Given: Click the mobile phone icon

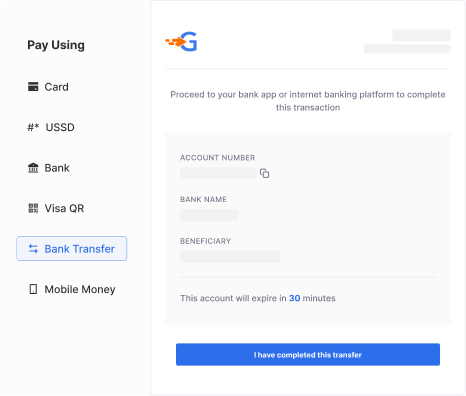Looking at the screenshot, I should coord(33,289).
